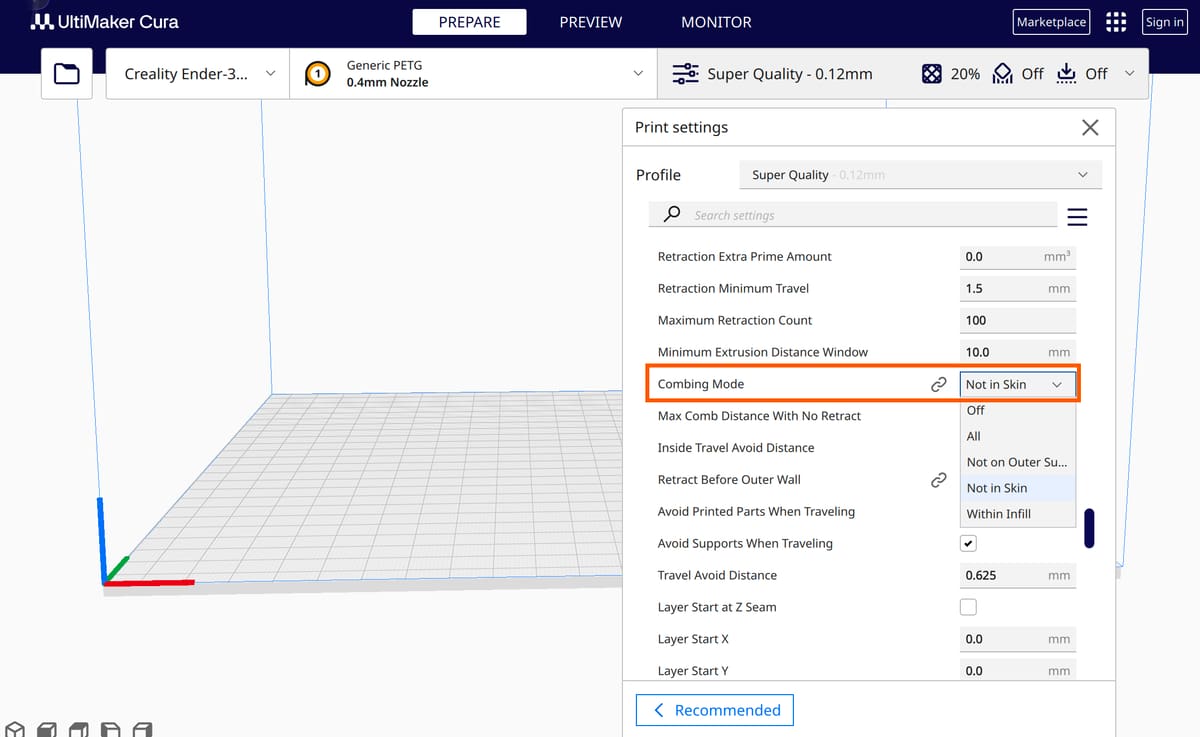Select Not on Outer Surface option
Screen dimensions: 1200x737
point(1018,462)
